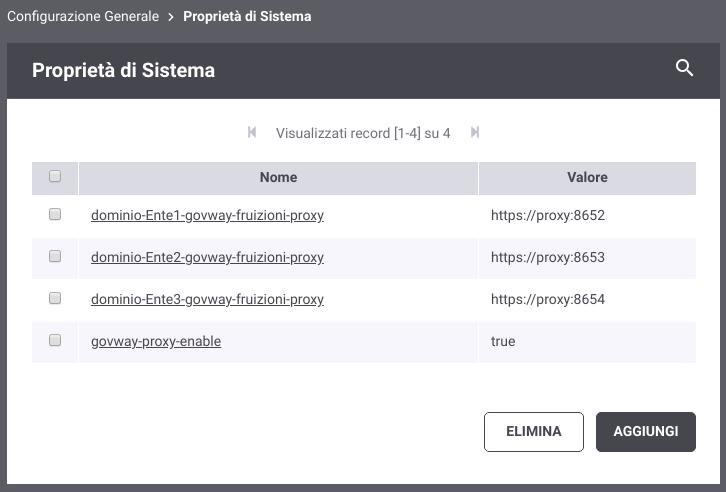This screenshot has height=492, width=726.
Task: Open dominio-Ente2-govway-fruizioni-proxy property link
Action: [x=207, y=257]
